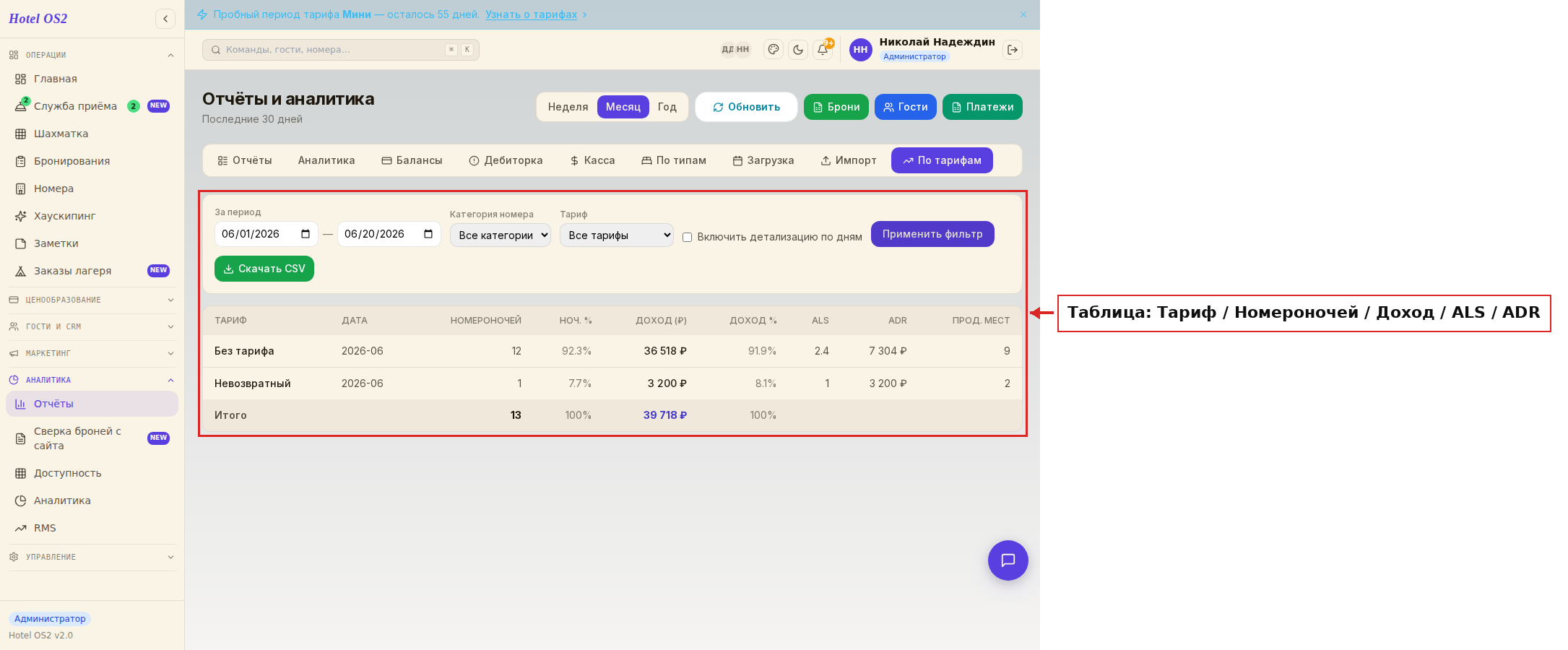The height and width of the screenshot is (650, 1568).
Task: Open the Загрузка tab
Action: point(763,160)
